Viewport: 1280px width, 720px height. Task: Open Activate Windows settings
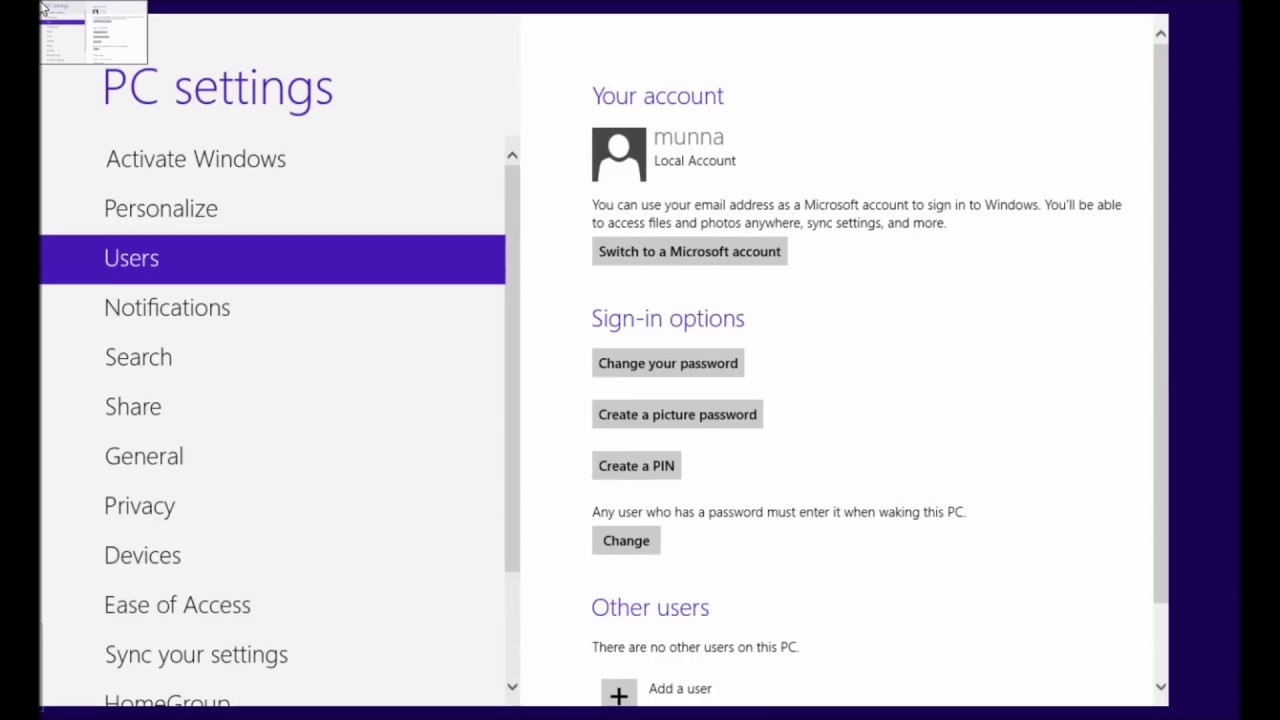click(x=196, y=159)
